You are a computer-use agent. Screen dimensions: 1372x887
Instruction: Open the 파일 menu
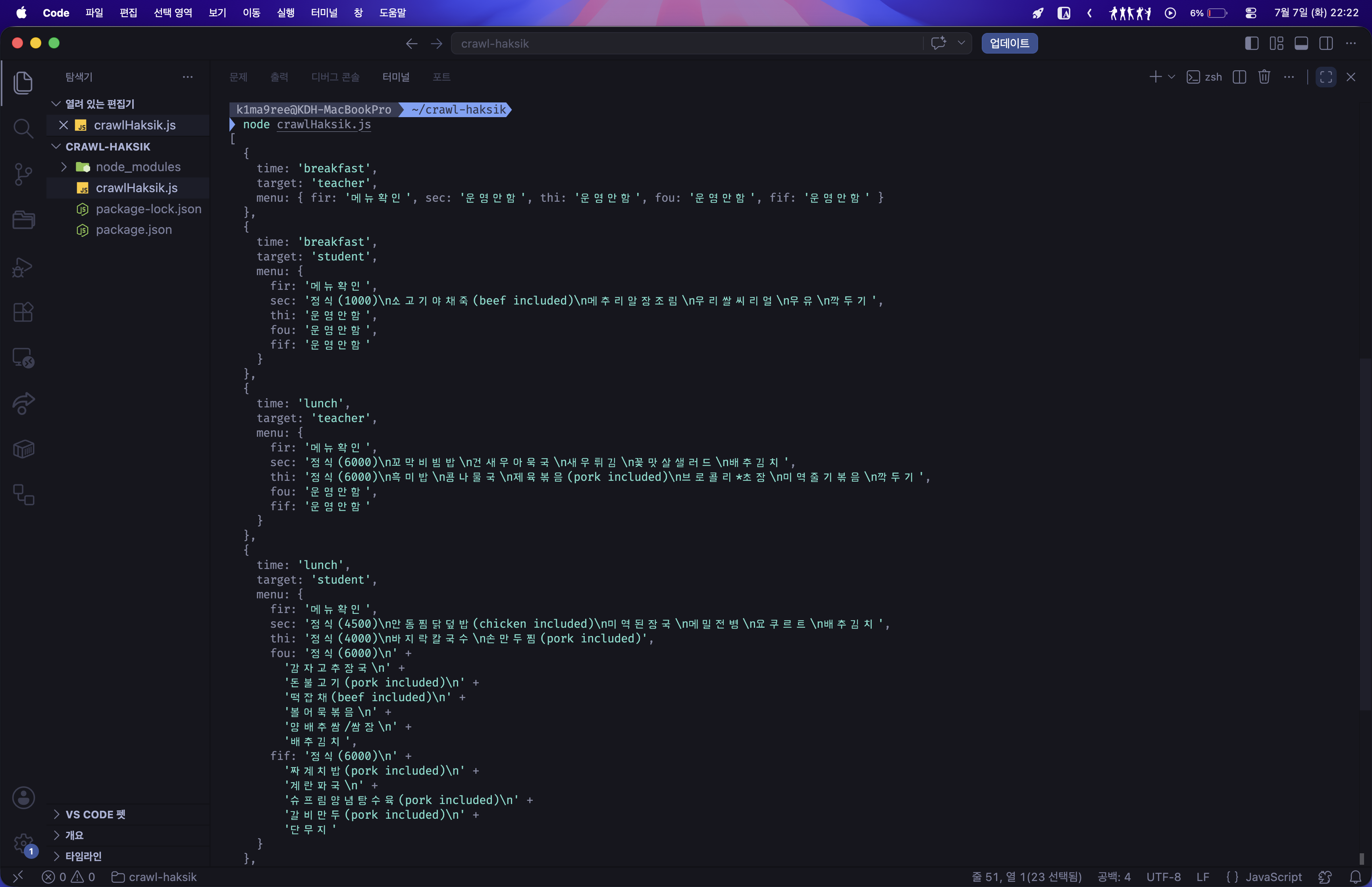click(94, 13)
